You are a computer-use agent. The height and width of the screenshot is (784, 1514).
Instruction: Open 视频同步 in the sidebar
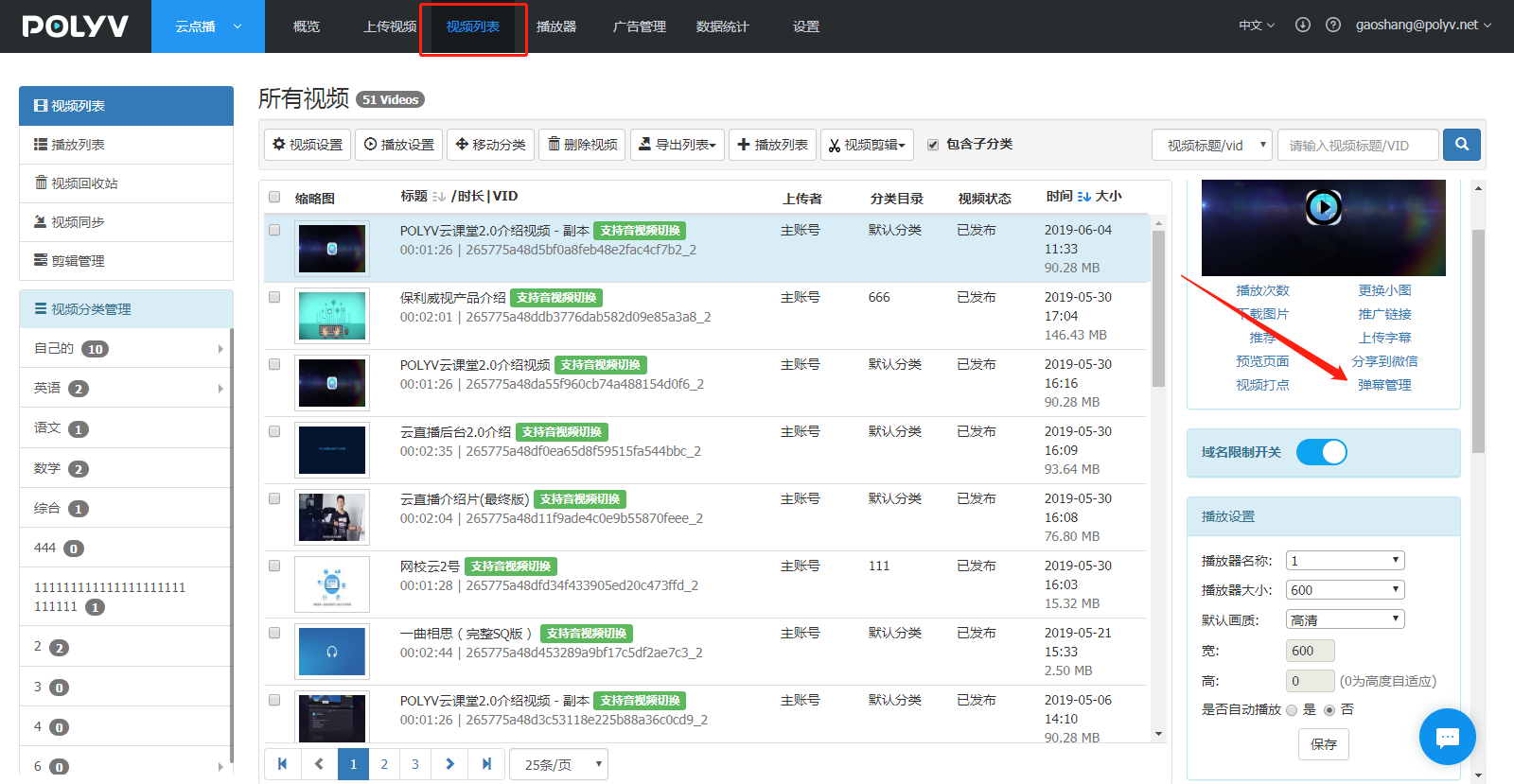[126, 222]
